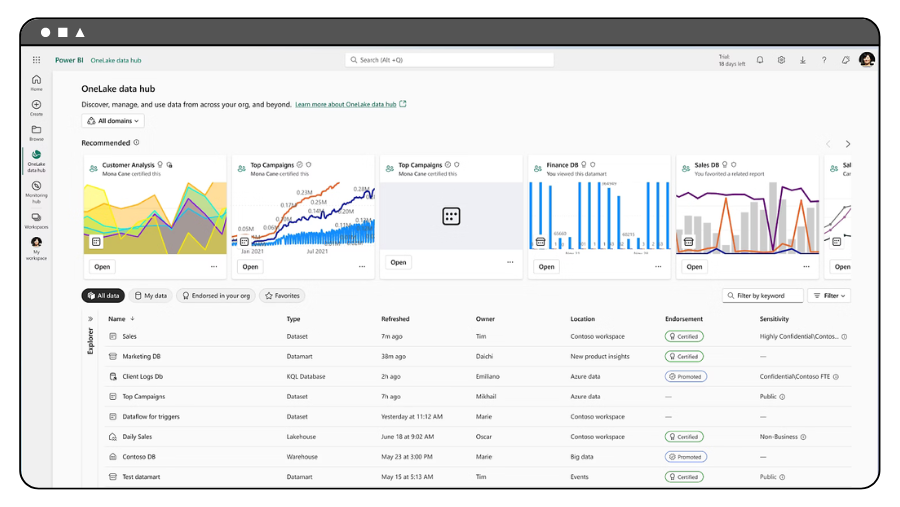This screenshot has height=507, width=900.
Task: Click New product insights location
Action: 600,357
